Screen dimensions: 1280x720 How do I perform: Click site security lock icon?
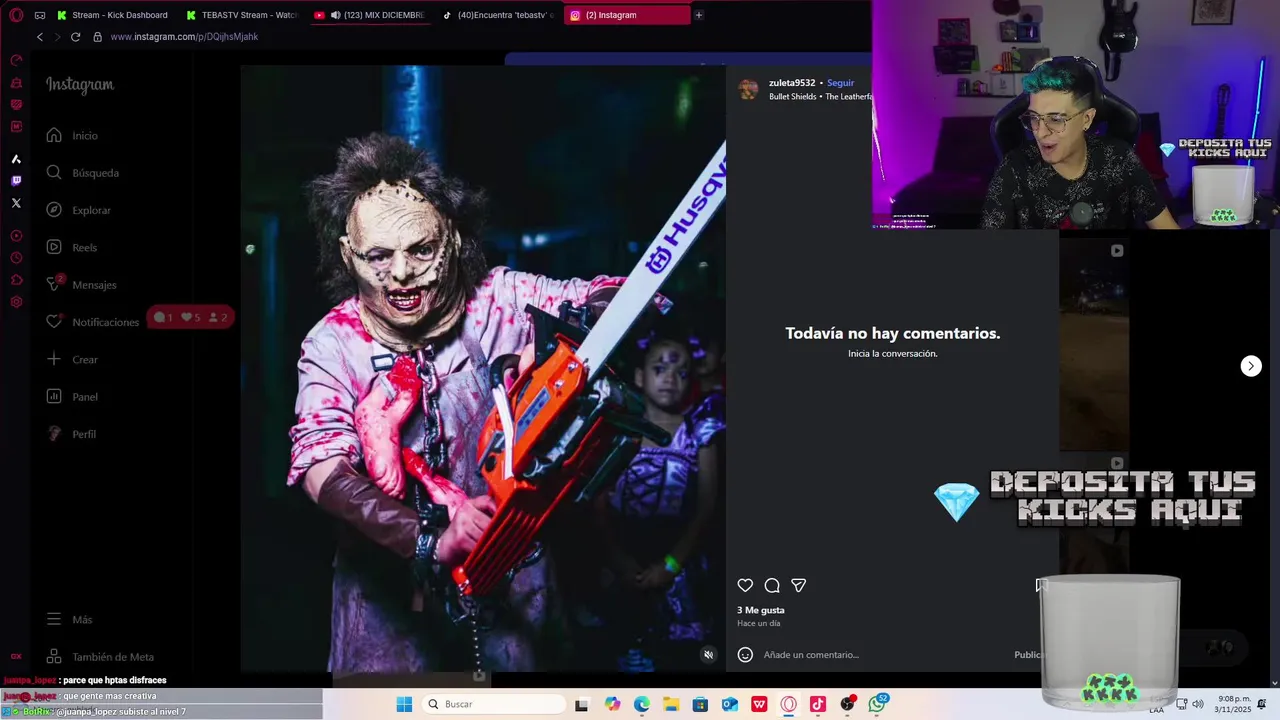97,37
